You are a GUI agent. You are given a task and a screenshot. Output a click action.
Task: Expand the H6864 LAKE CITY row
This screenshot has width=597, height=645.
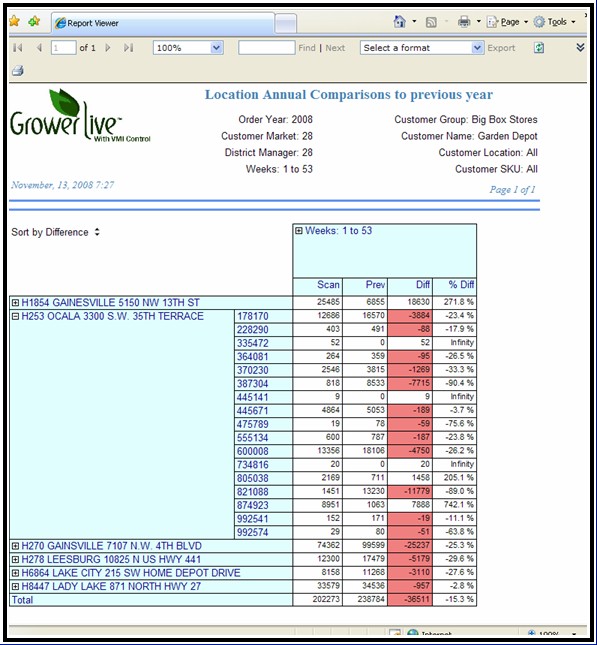click(15, 573)
